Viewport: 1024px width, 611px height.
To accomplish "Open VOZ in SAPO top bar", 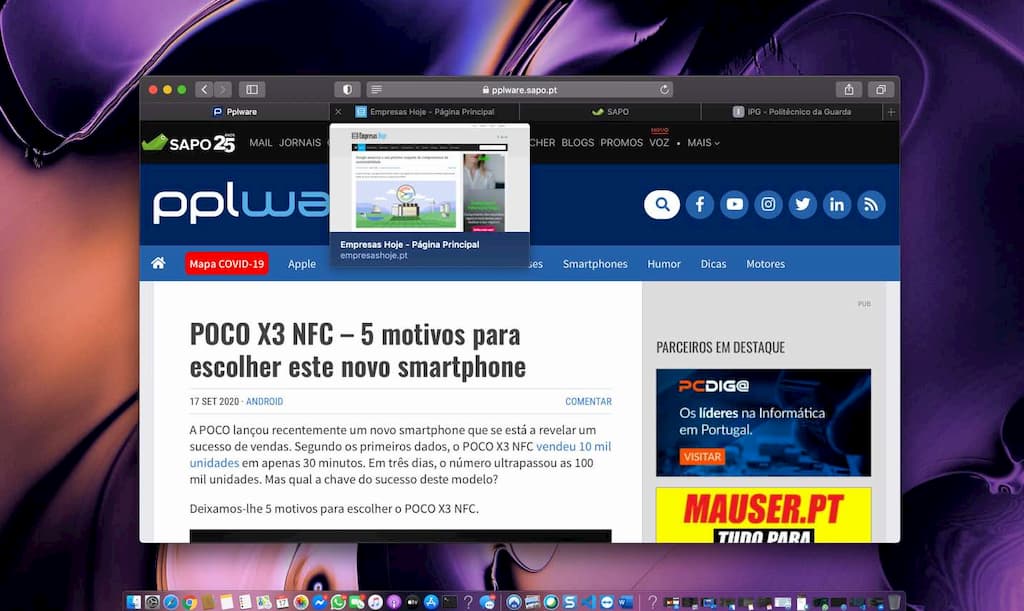I will (660, 142).
